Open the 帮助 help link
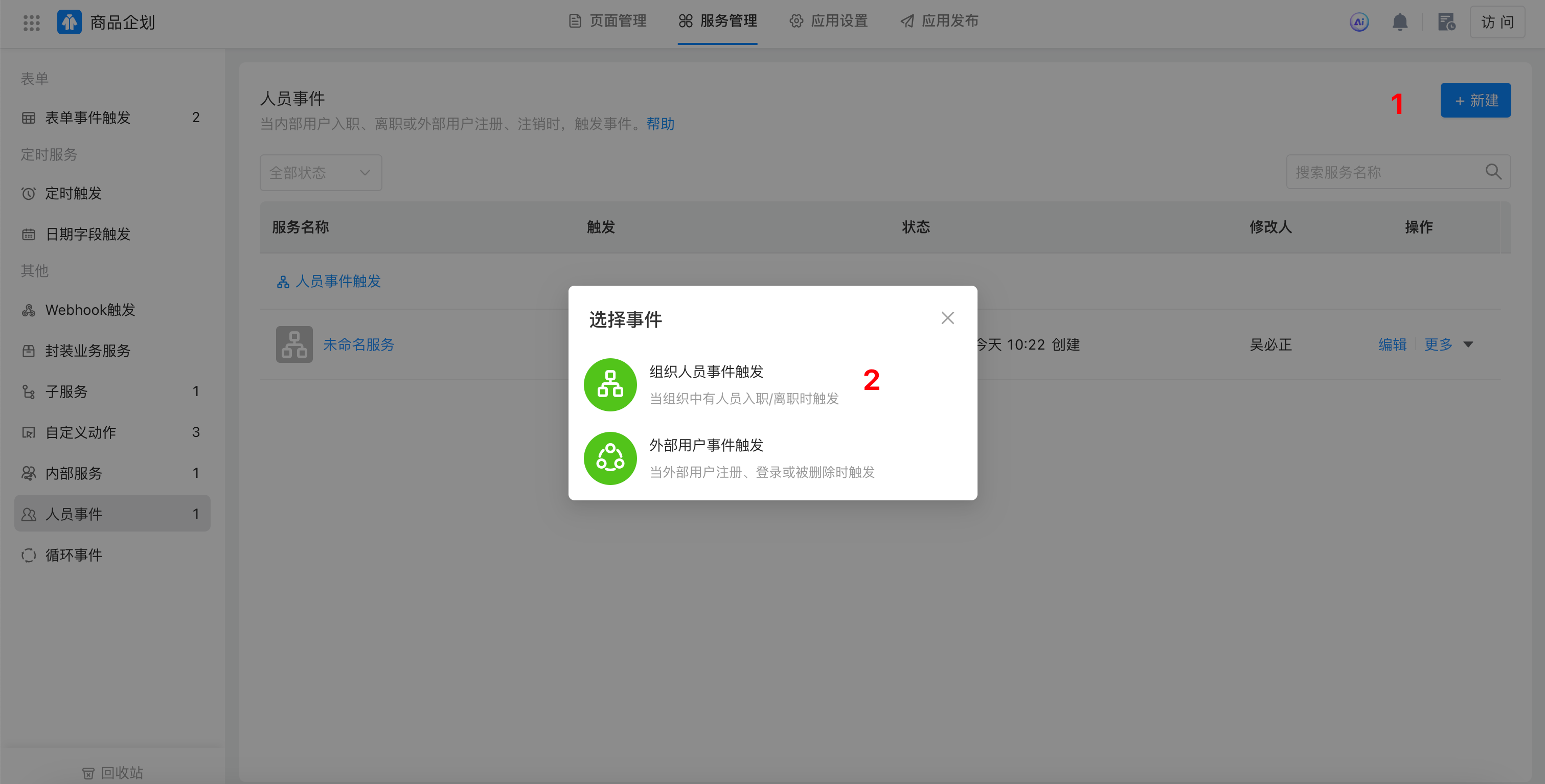Image resolution: width=1545 pixels, height=784 pixels. [660, 124]
